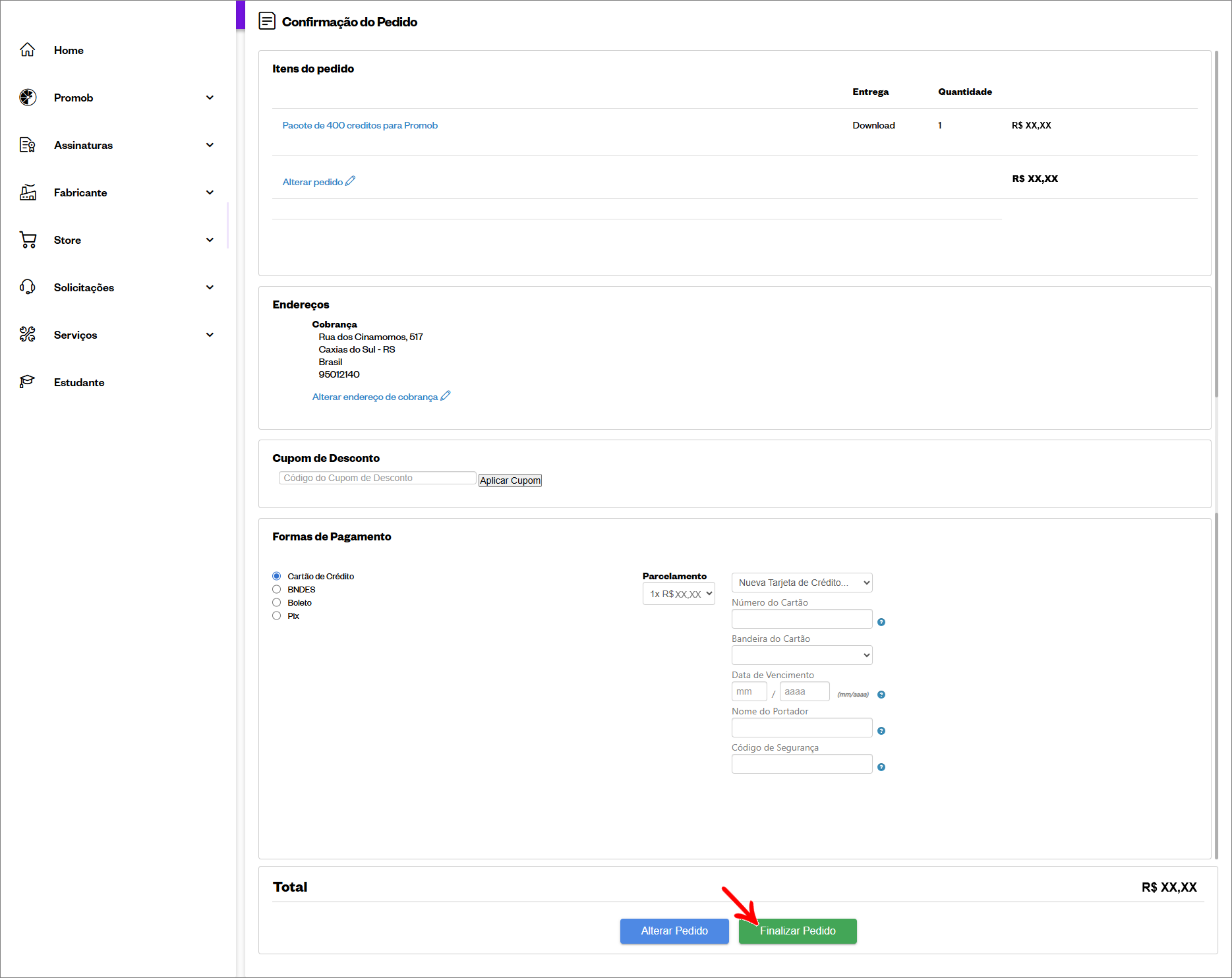Click the Estudante graduation cap icon

pos(28,382)
